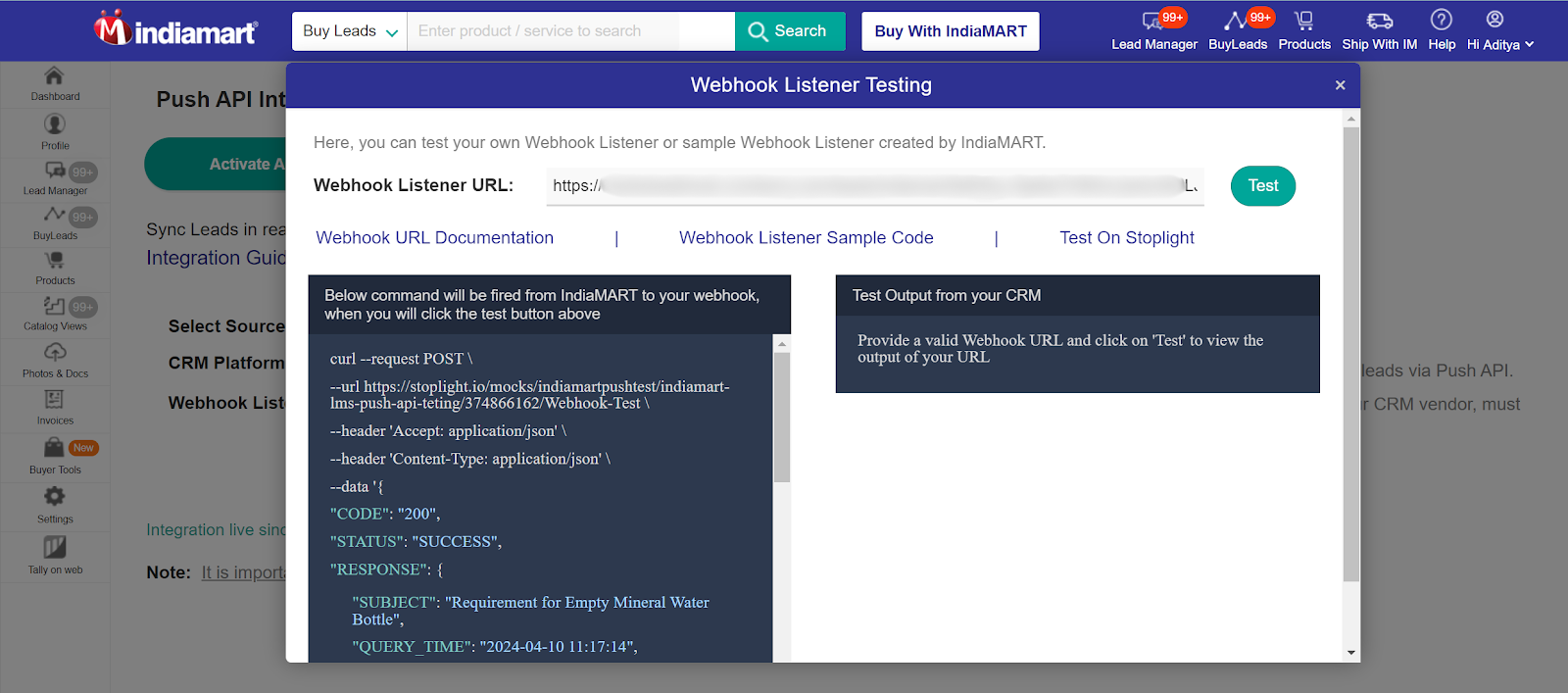Screen dimensions: 1568x693
Task: Open Ship With IM truck icon
Action: tap(1380, 30)
